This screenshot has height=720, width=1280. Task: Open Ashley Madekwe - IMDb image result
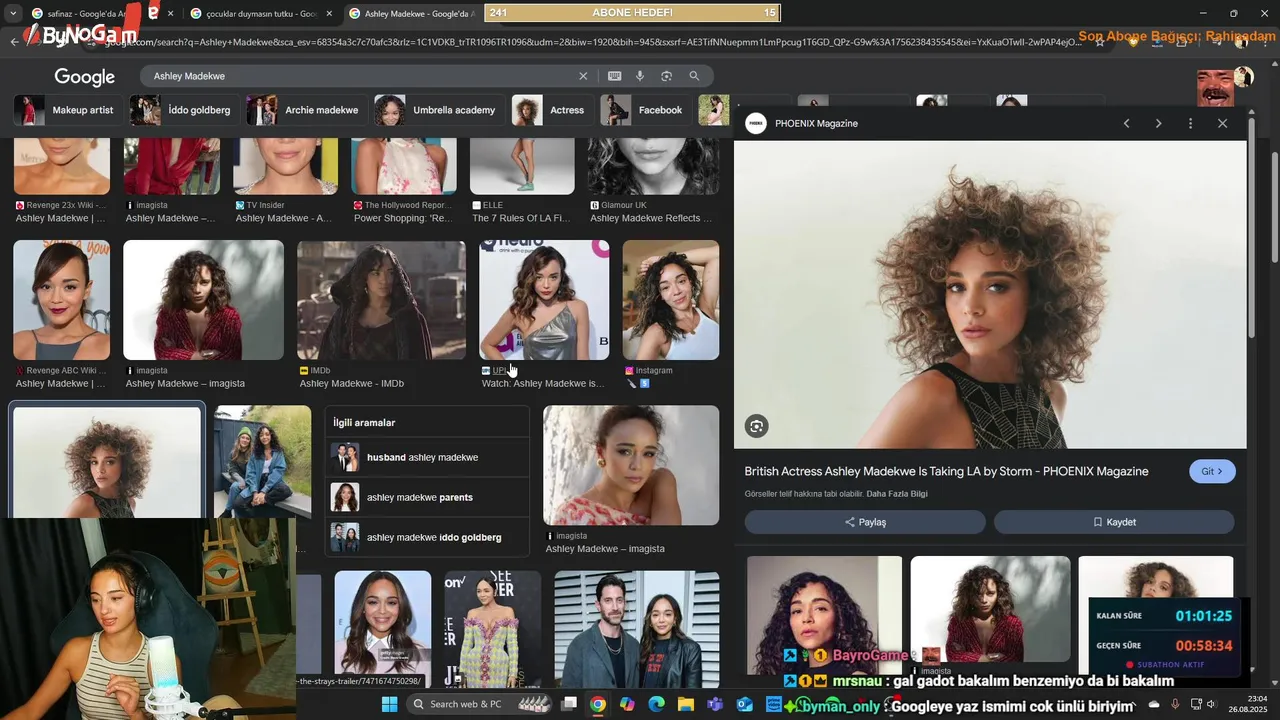coord(381,300)
